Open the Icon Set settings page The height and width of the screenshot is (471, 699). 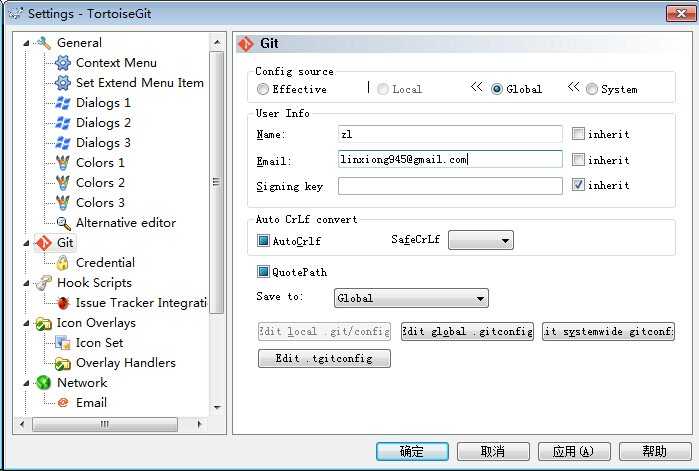(99, 343)
